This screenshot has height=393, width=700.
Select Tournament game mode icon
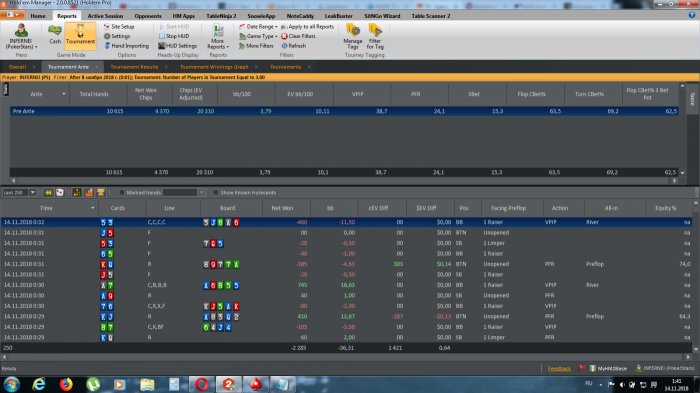click(x=80, y=34)
